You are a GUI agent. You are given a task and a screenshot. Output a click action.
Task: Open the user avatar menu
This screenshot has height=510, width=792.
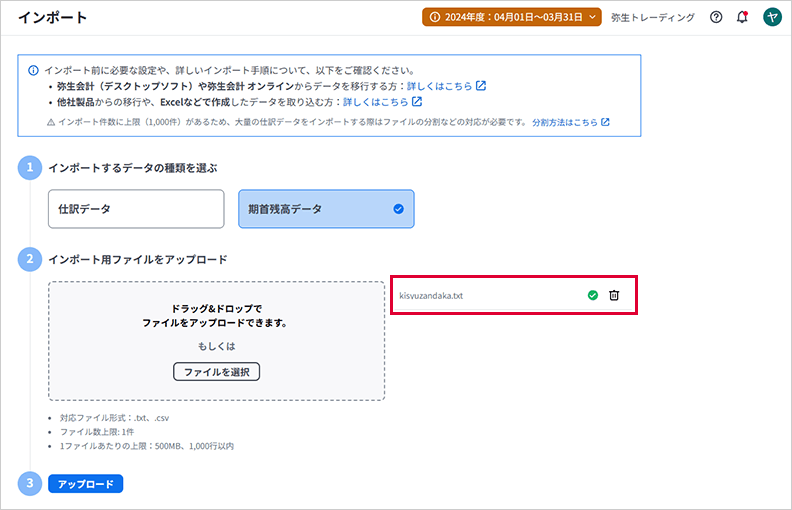click(x=771, y=17)
